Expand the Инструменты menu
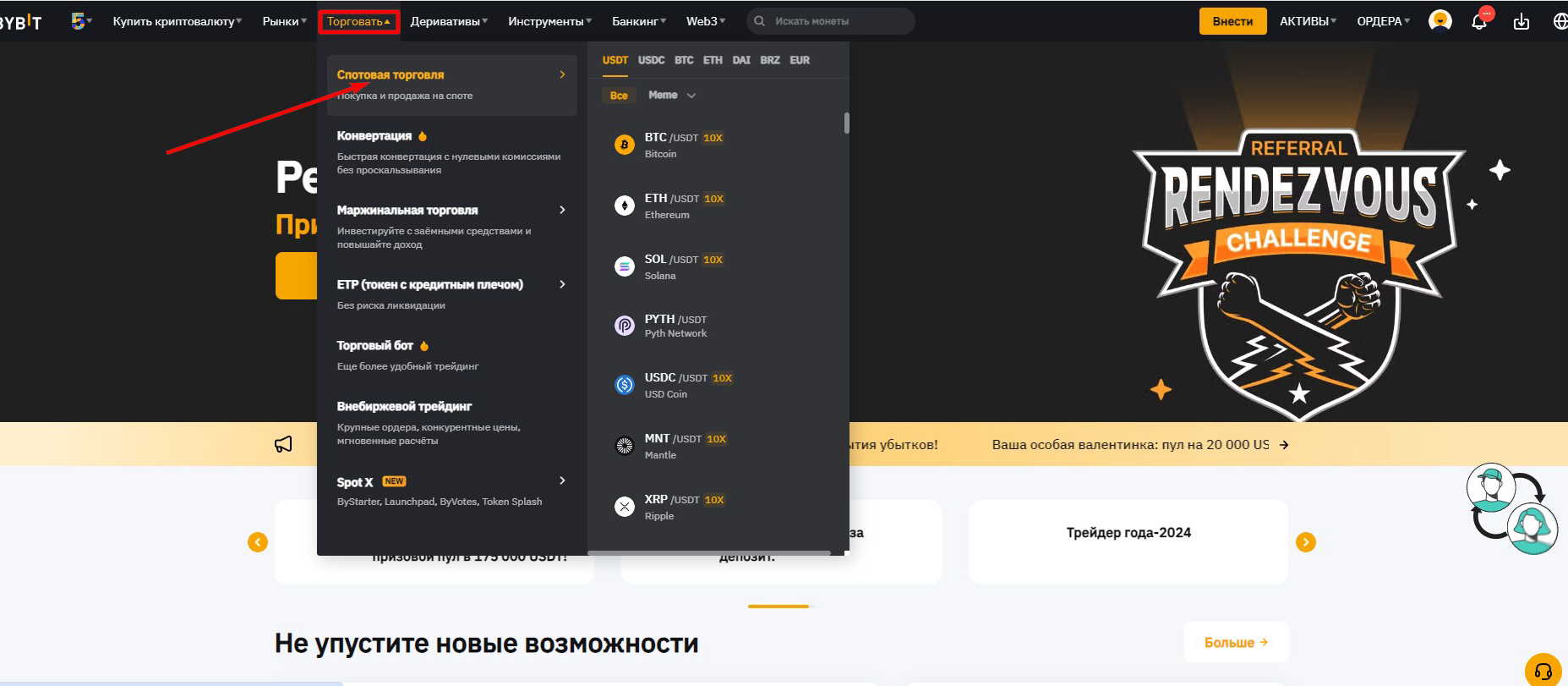1568x686 pixels. 549,21
